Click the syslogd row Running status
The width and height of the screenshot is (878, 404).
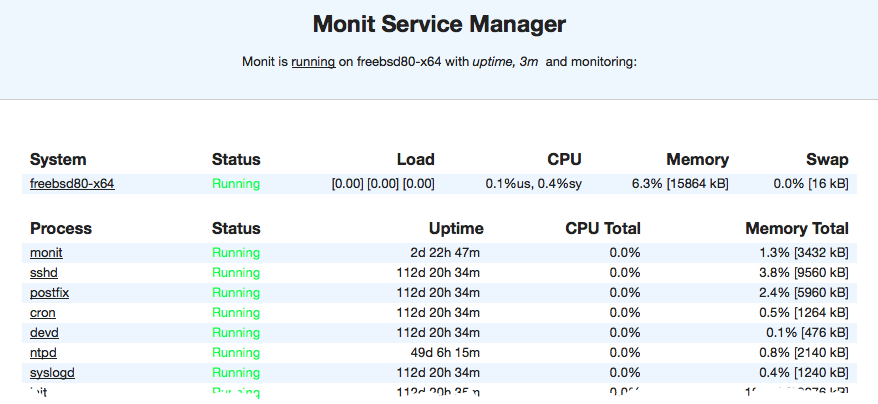tap(236, 373)
